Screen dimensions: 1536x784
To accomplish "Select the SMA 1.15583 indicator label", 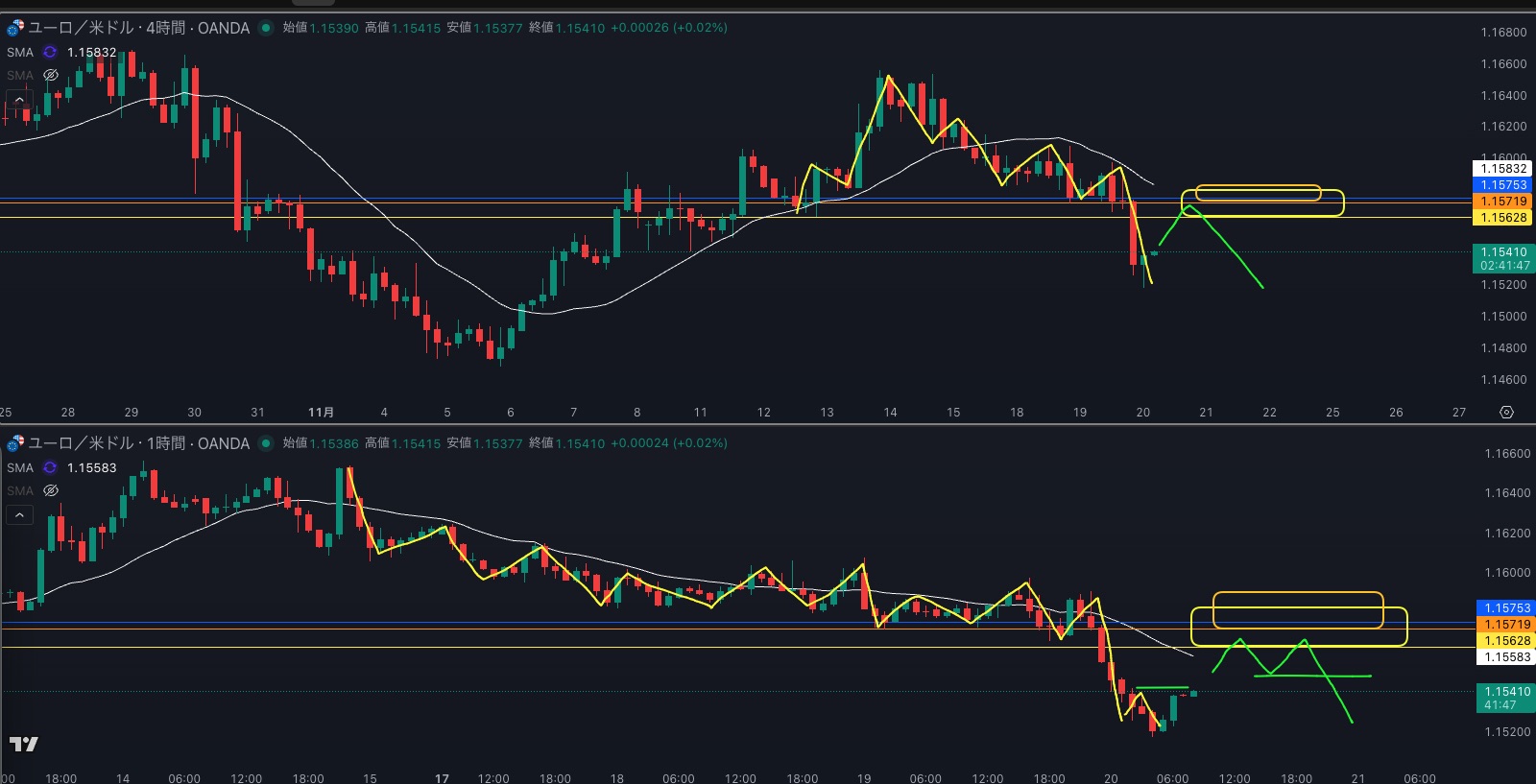I will click(20, 468).
